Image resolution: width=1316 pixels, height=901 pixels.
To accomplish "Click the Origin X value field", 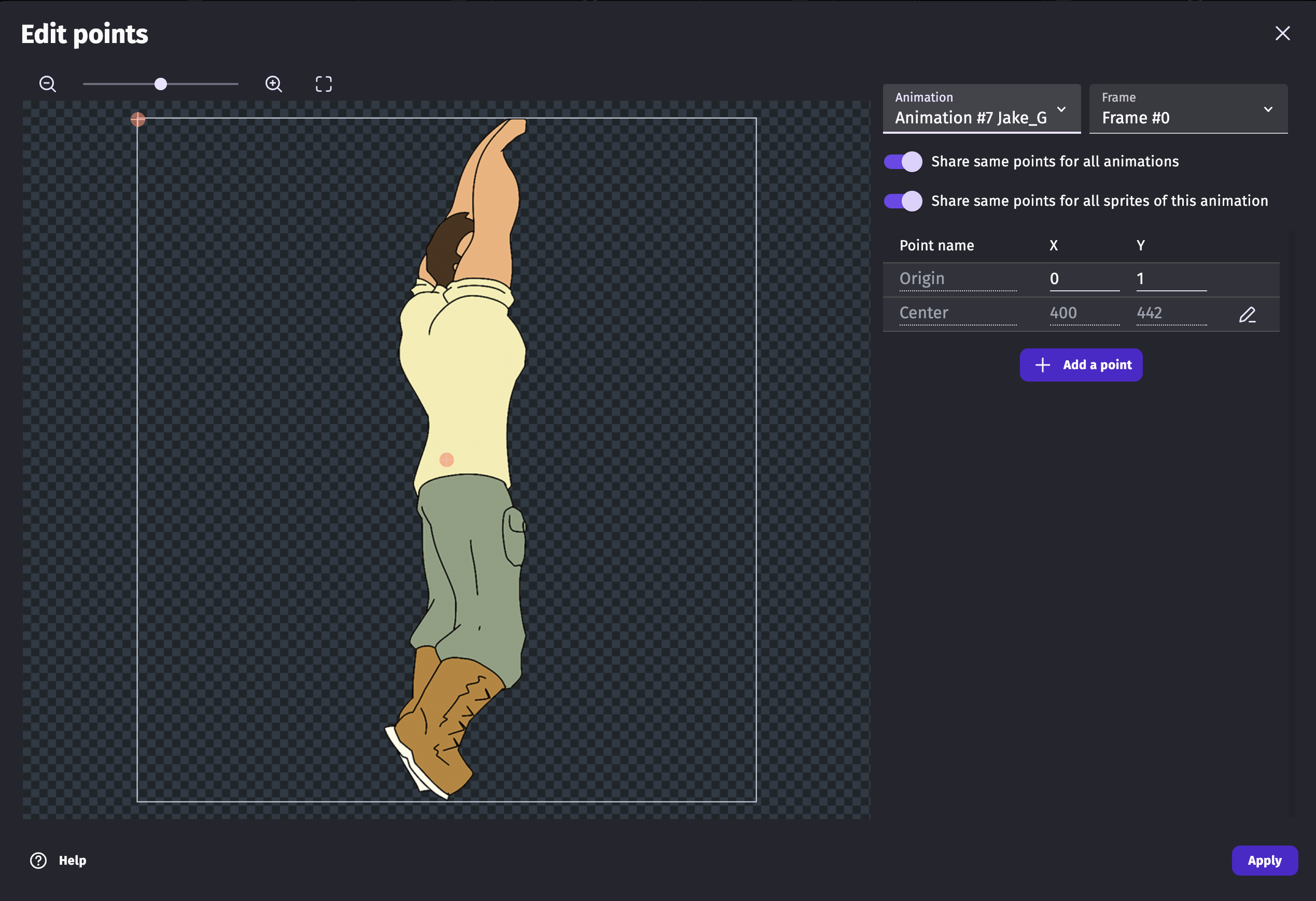I will click(x=1083, y=278).
